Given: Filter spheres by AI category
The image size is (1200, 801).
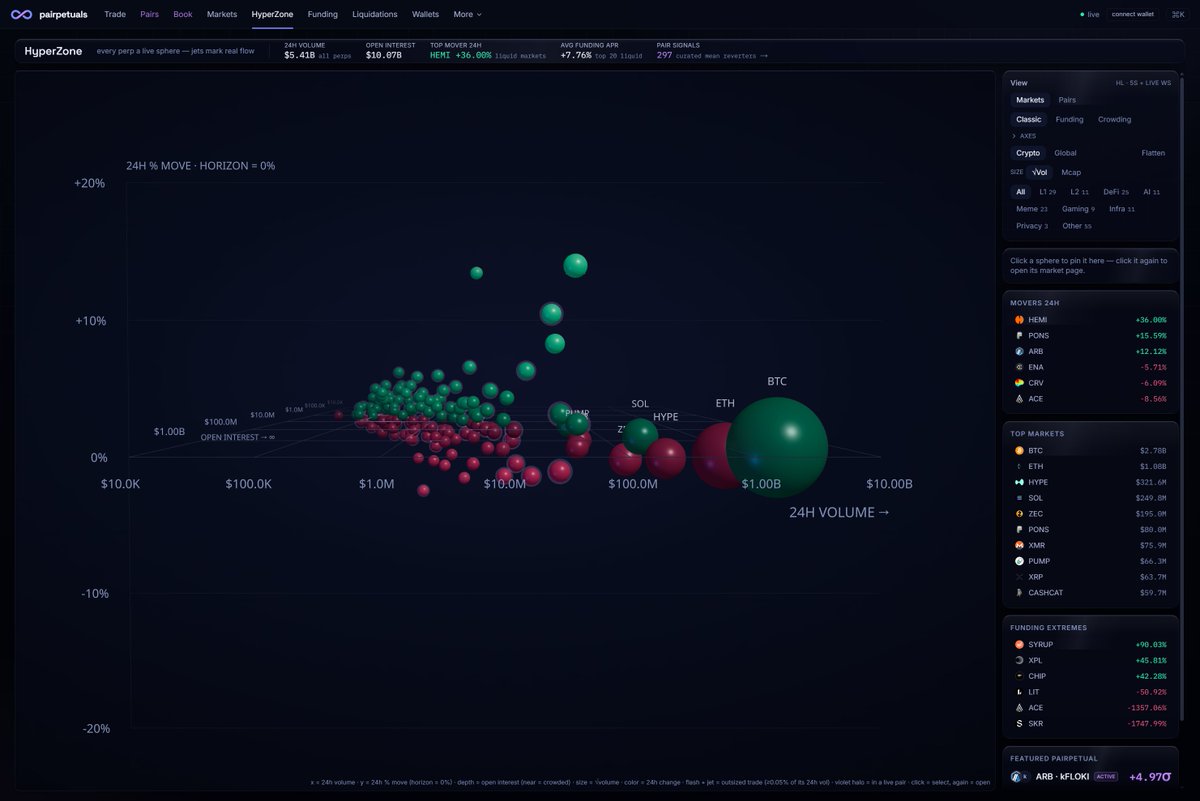Looking at the screenshot, I should click(1151, 191).
